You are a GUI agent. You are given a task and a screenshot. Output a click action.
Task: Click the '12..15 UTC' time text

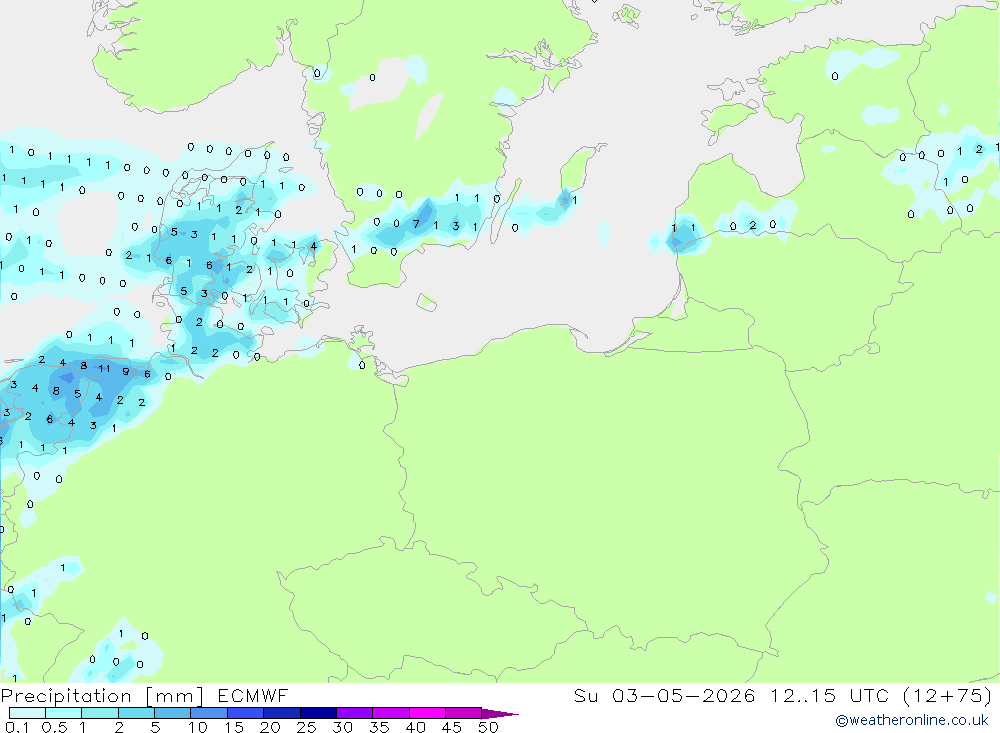point(828,695)
